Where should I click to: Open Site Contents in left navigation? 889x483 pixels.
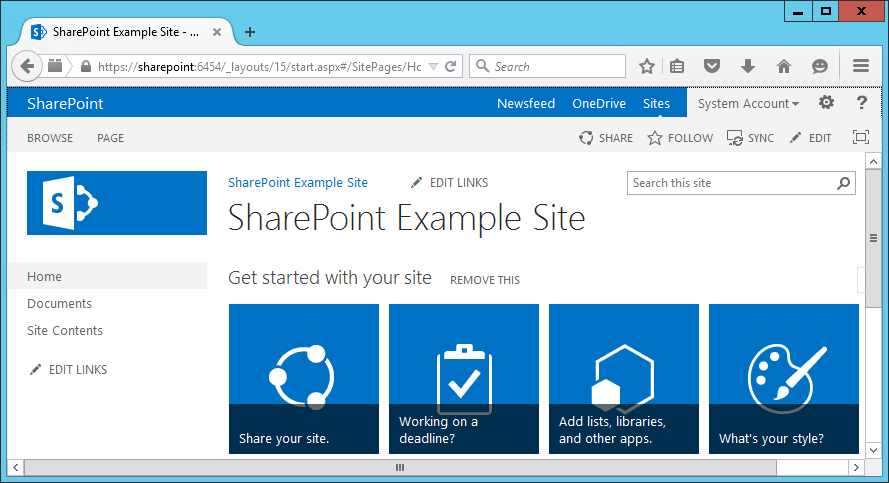(65, 331)
